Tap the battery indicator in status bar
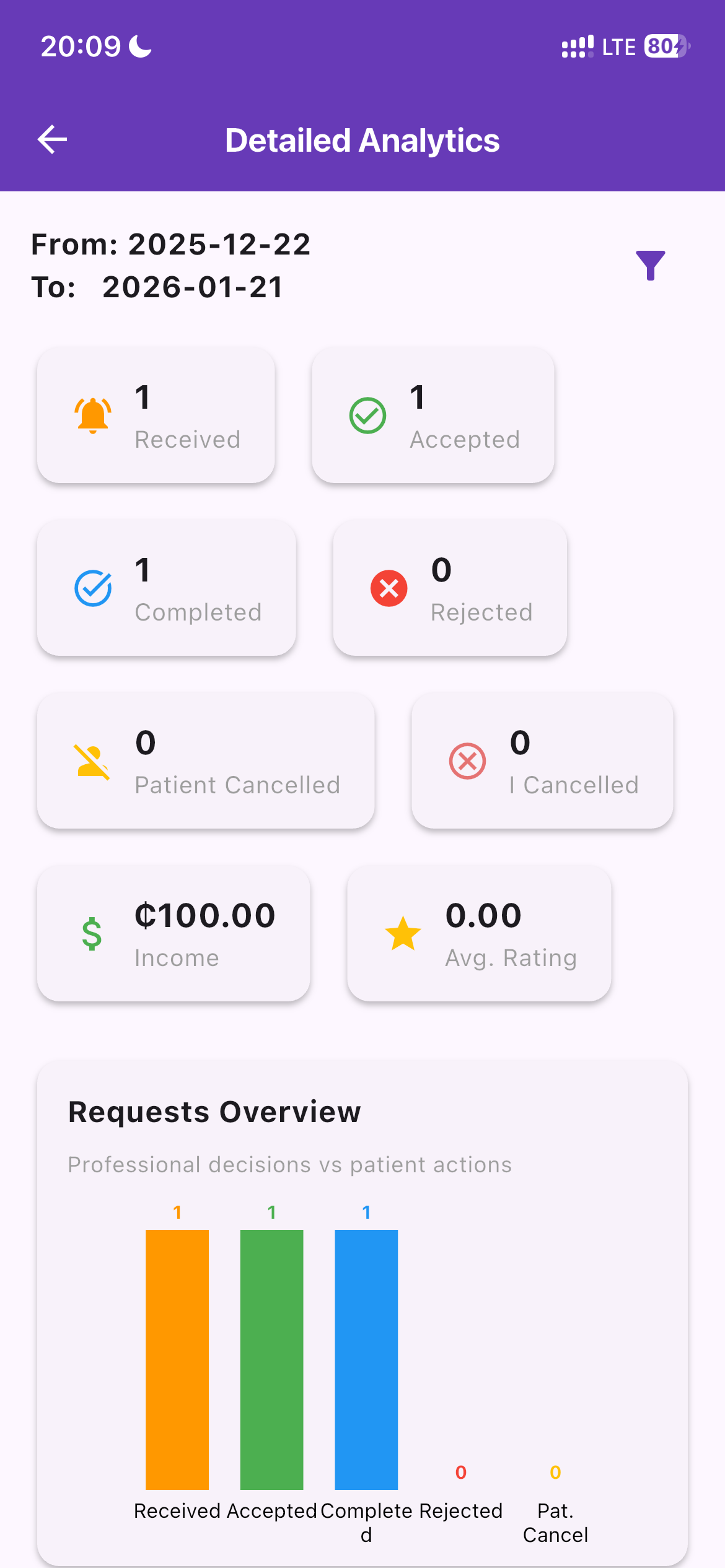Viewport: 725px width, 1568px height. point(667,46)
